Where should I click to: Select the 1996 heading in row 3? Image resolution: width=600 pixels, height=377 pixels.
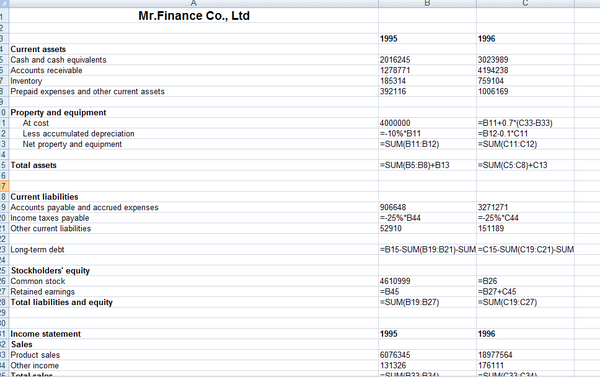487,39
